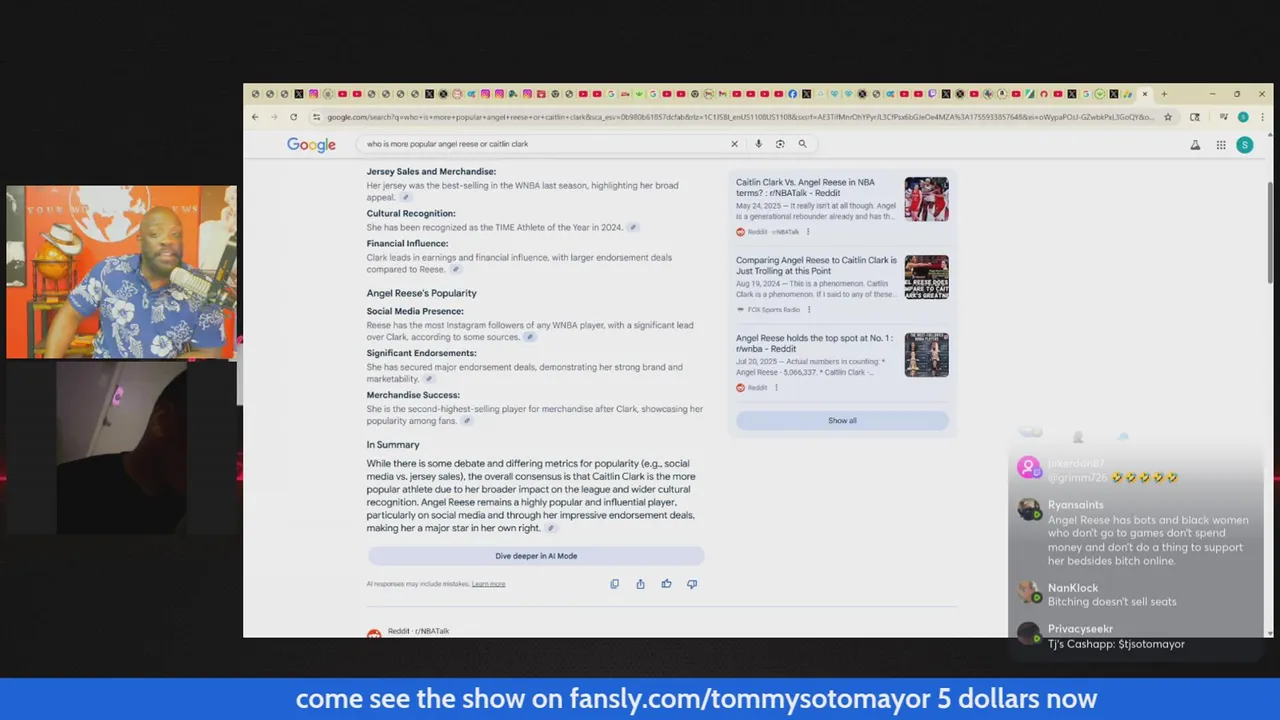Screen dimensions: 1280x720
Task: Click the URL in the address bar
Action: click(740, 117)
